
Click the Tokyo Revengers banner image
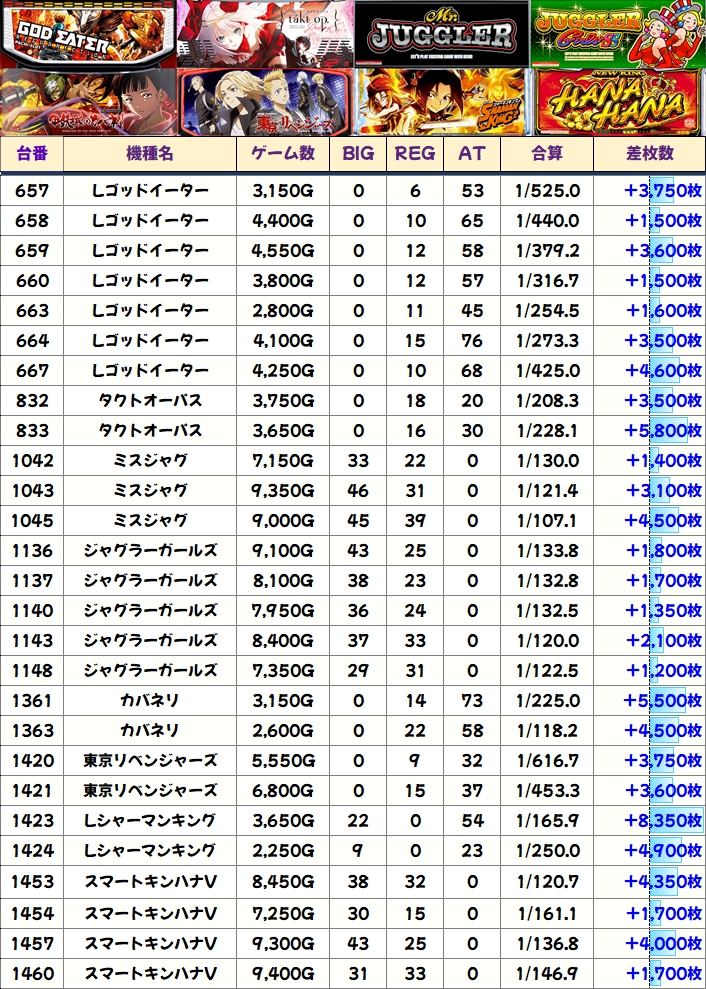(x=266, y=102)
